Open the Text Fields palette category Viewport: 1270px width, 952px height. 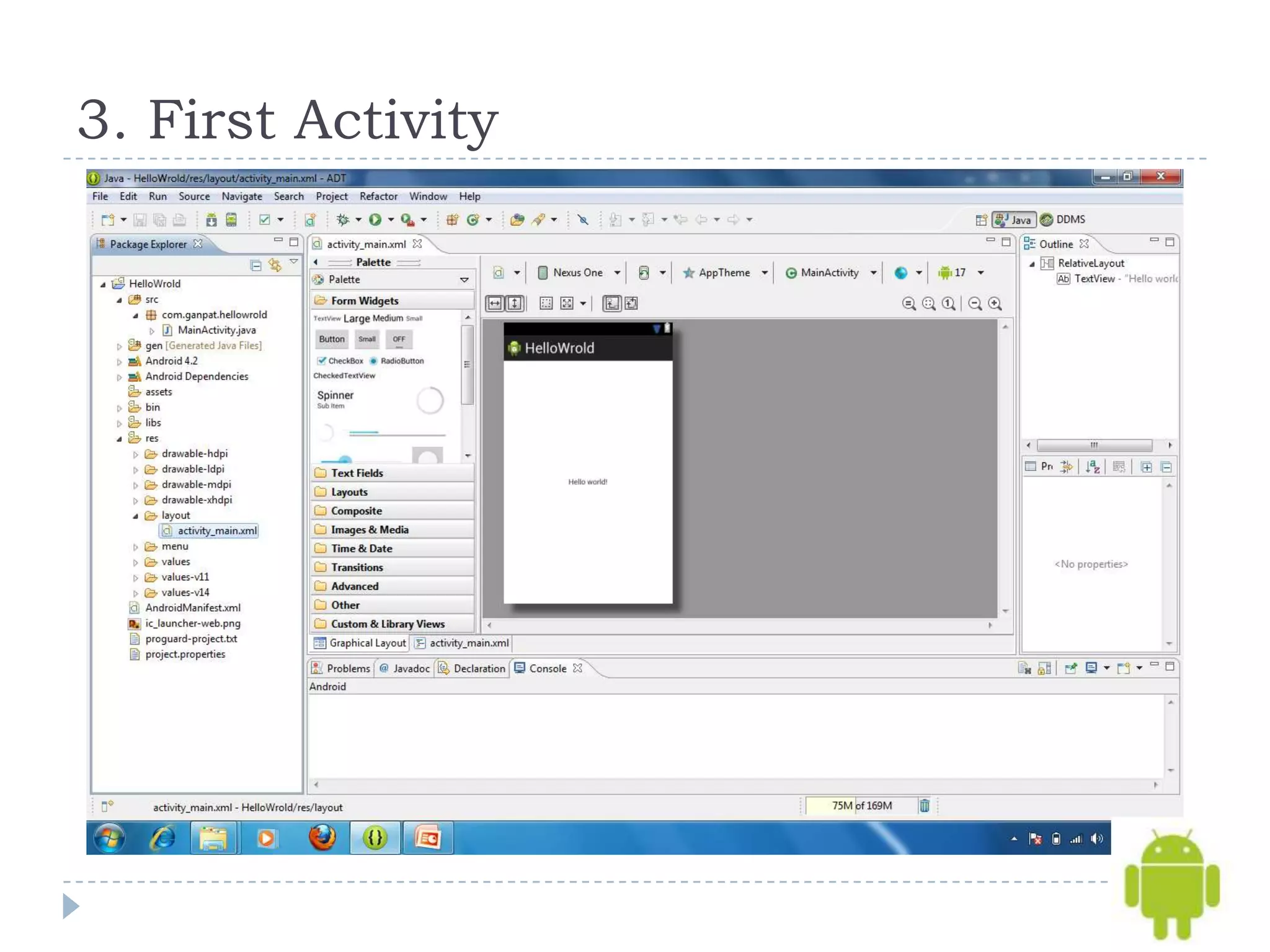tap(393, 473)
